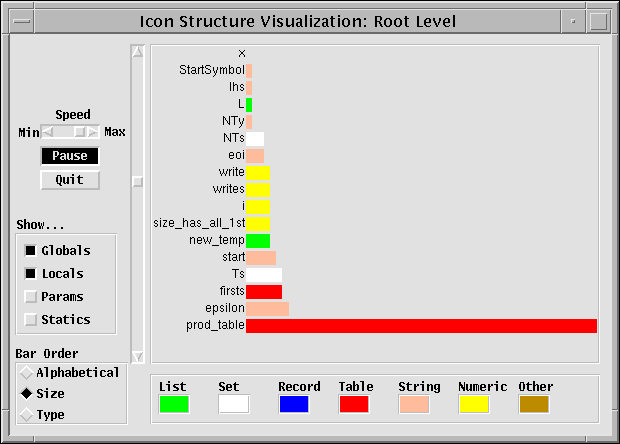Enable the Statics checkbox

(x=31, y=320)
